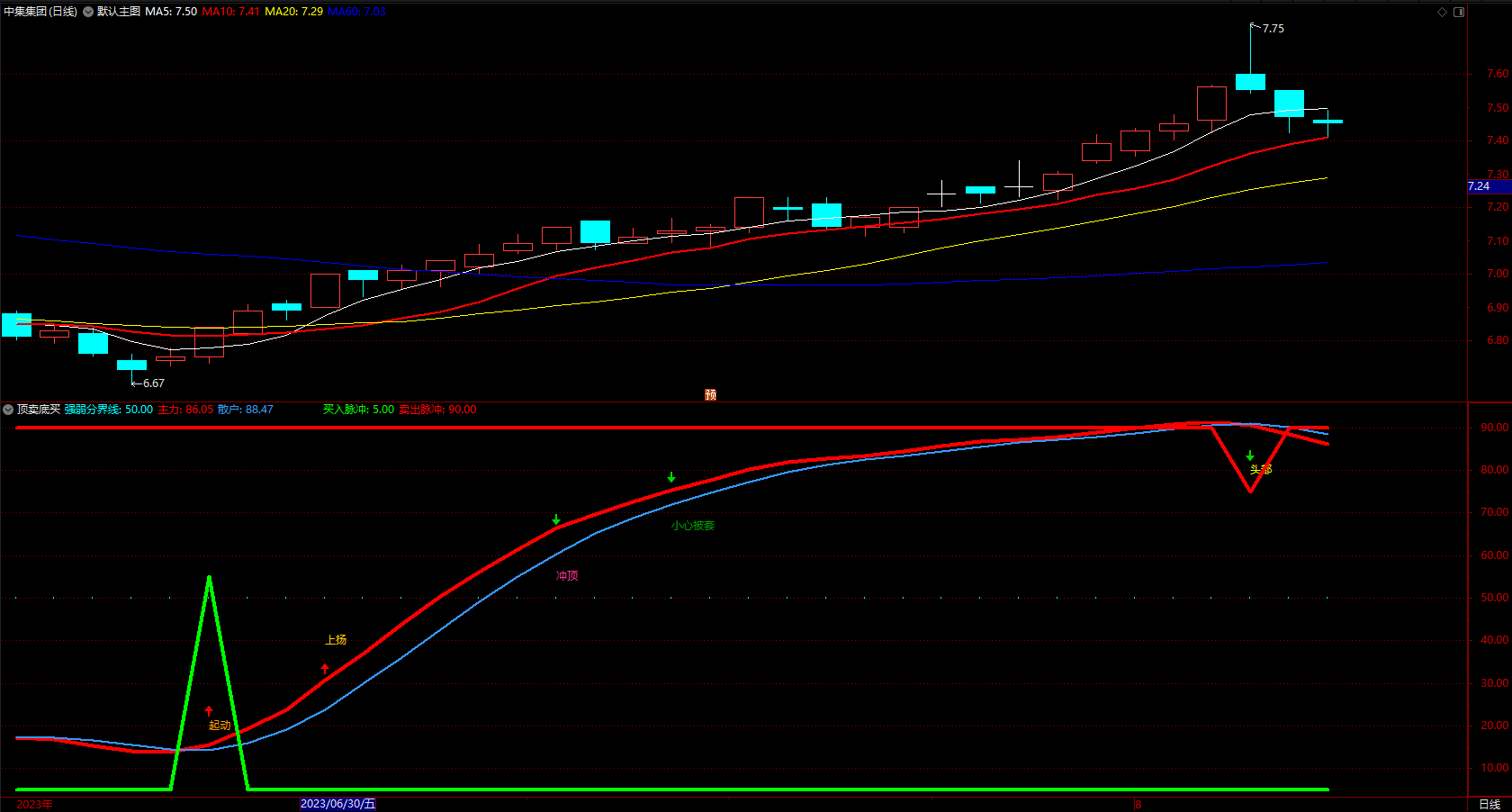1512x812 pixels.
Task: Expand the 顶卖底买 indicator dropdown arrow
Action: pyautogui.click(x=8, y=410)
